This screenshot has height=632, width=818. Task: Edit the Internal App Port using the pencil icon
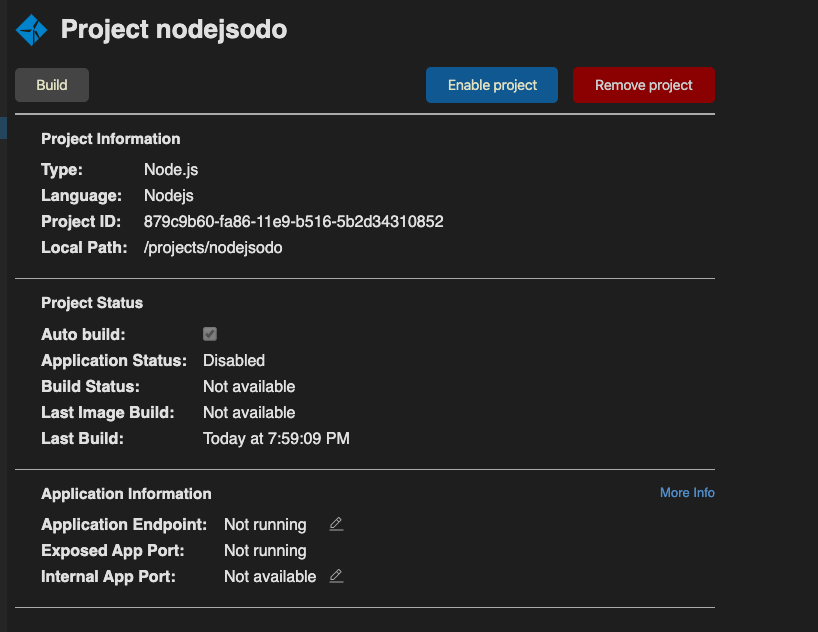click(336, 575)
